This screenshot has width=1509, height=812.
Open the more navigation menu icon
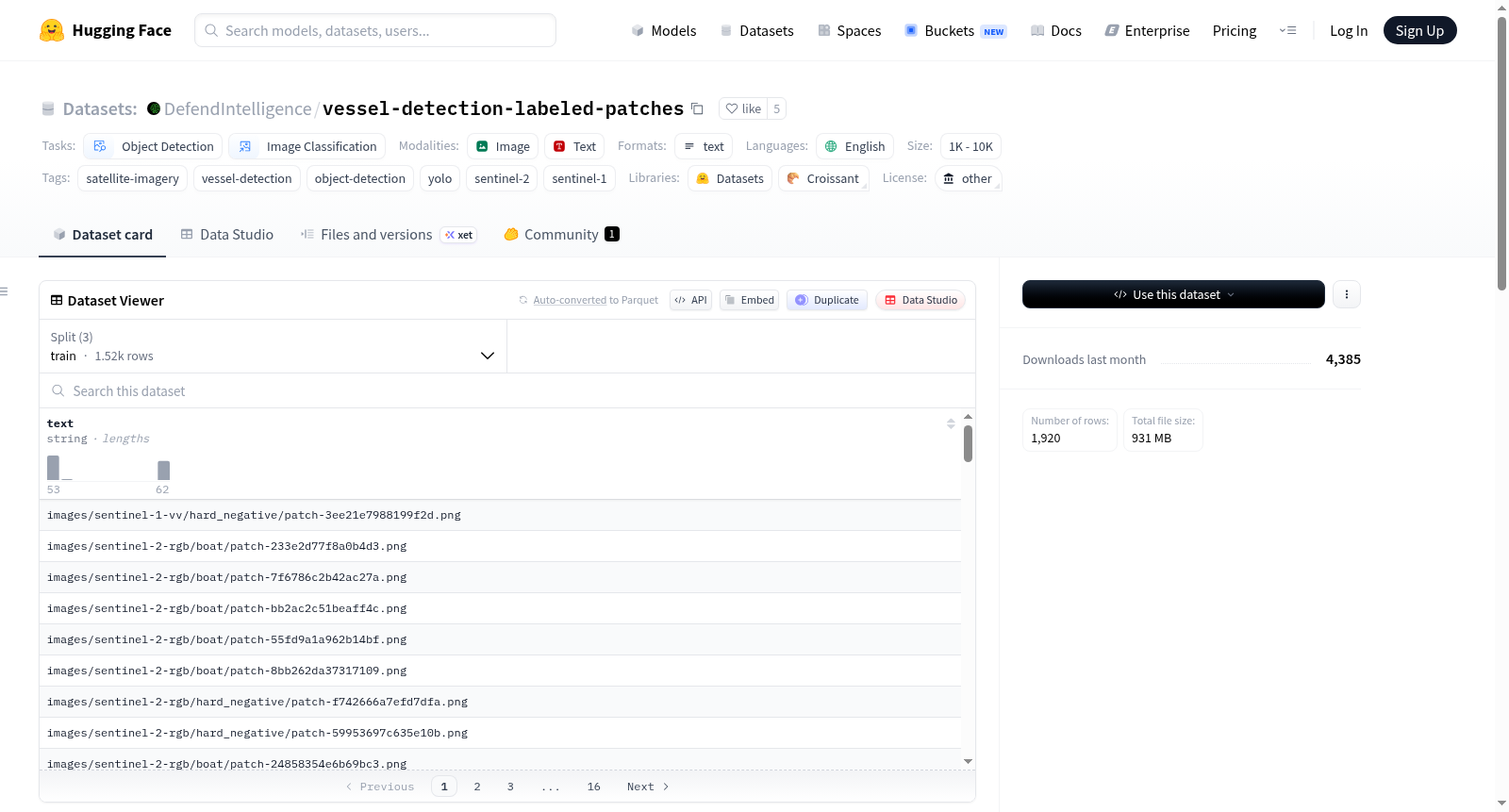point(1287,30)
